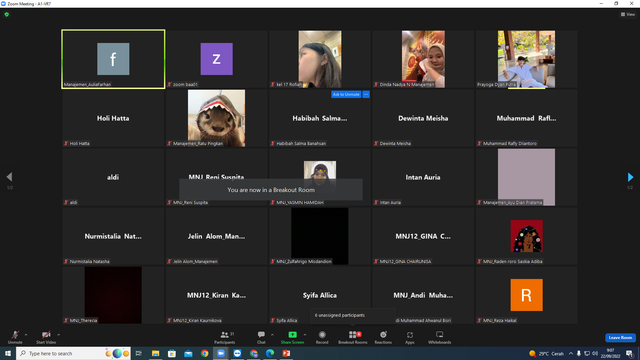The width and height of the screenshot is (640, 360).
Task: Select the kel 17 Rofiah video tile
Action: [320, 59]
